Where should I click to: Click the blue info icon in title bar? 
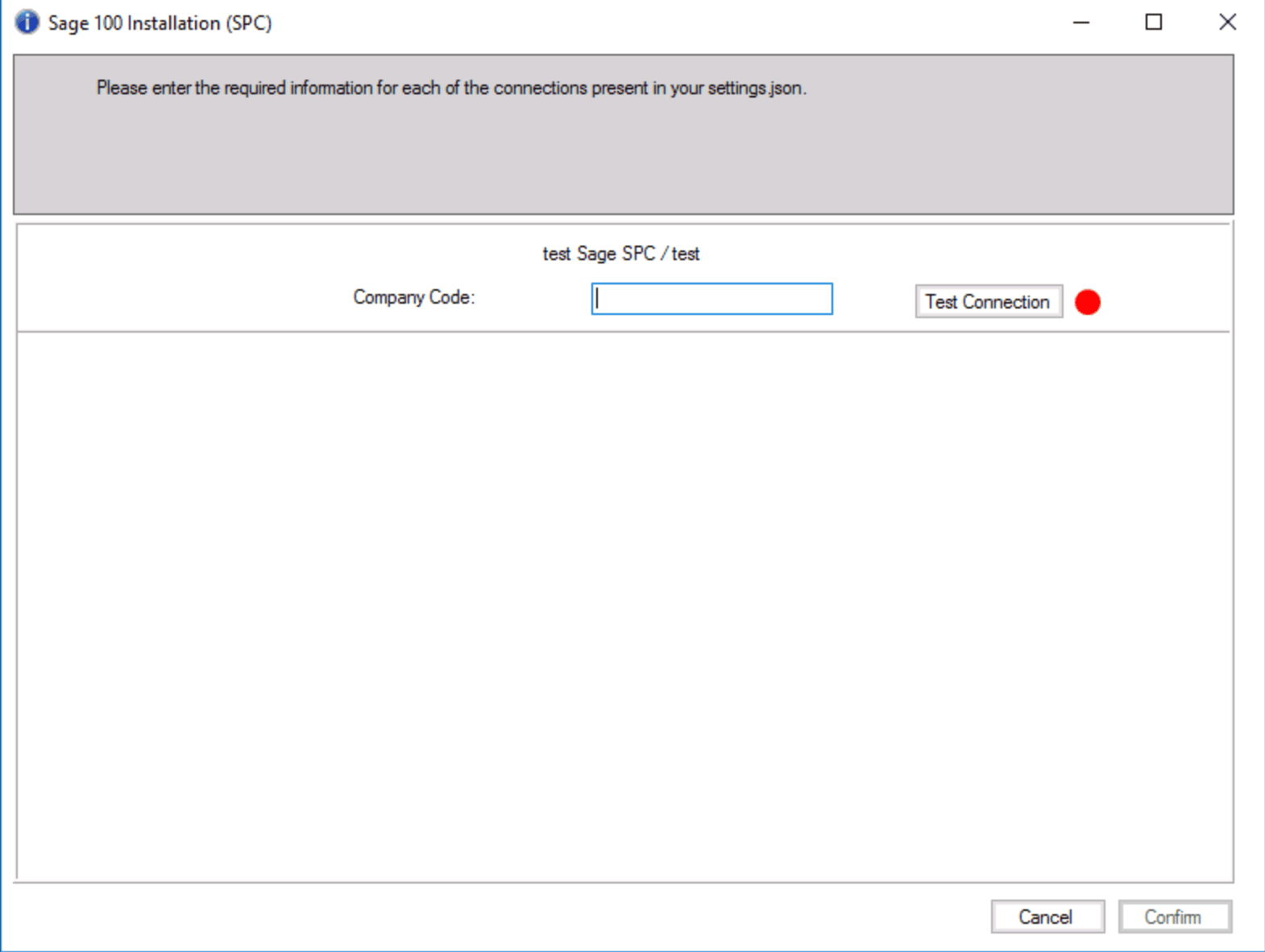pos(27,23)
